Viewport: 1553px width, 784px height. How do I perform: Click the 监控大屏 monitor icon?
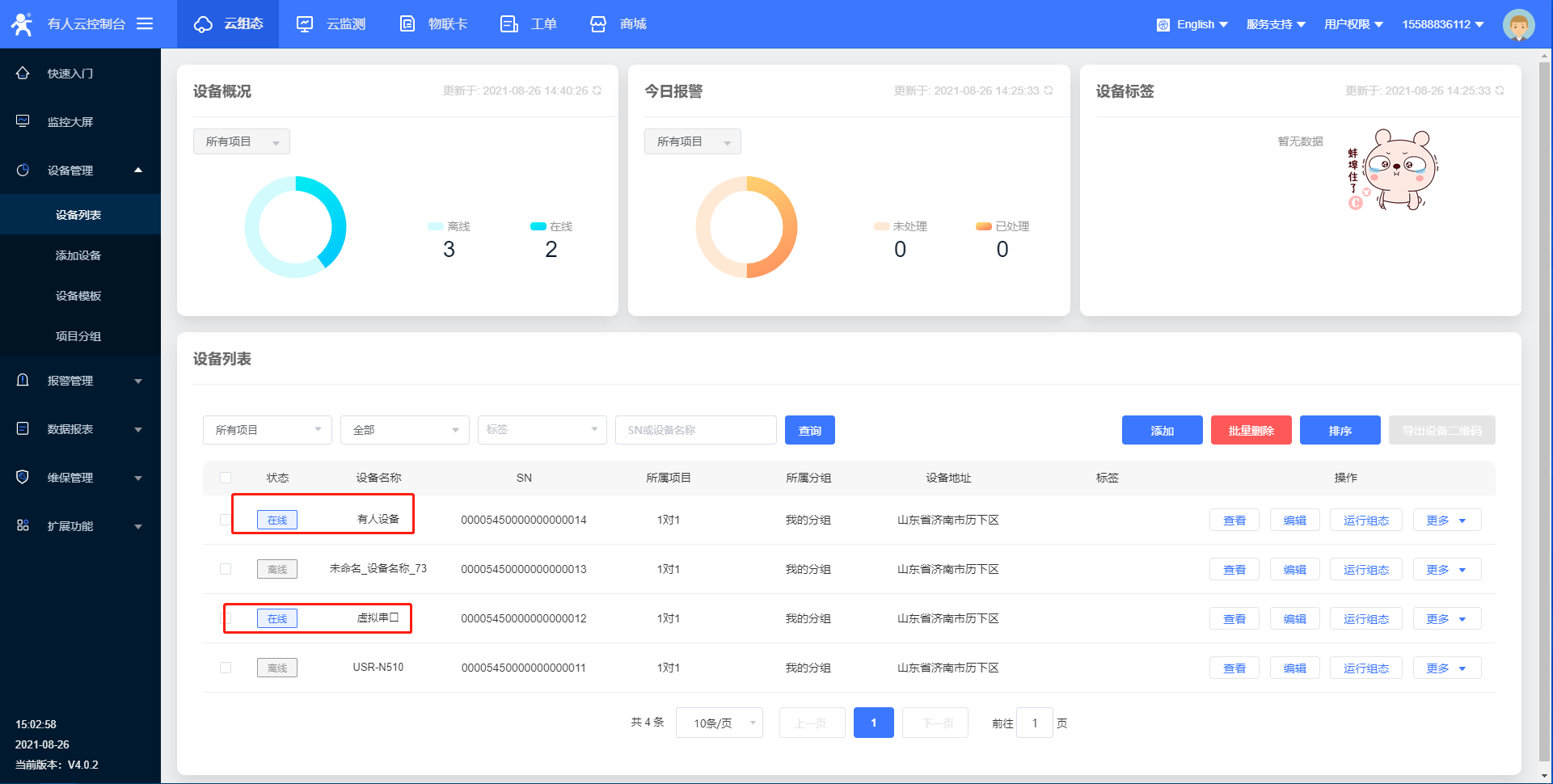click(x=23, y=121)
